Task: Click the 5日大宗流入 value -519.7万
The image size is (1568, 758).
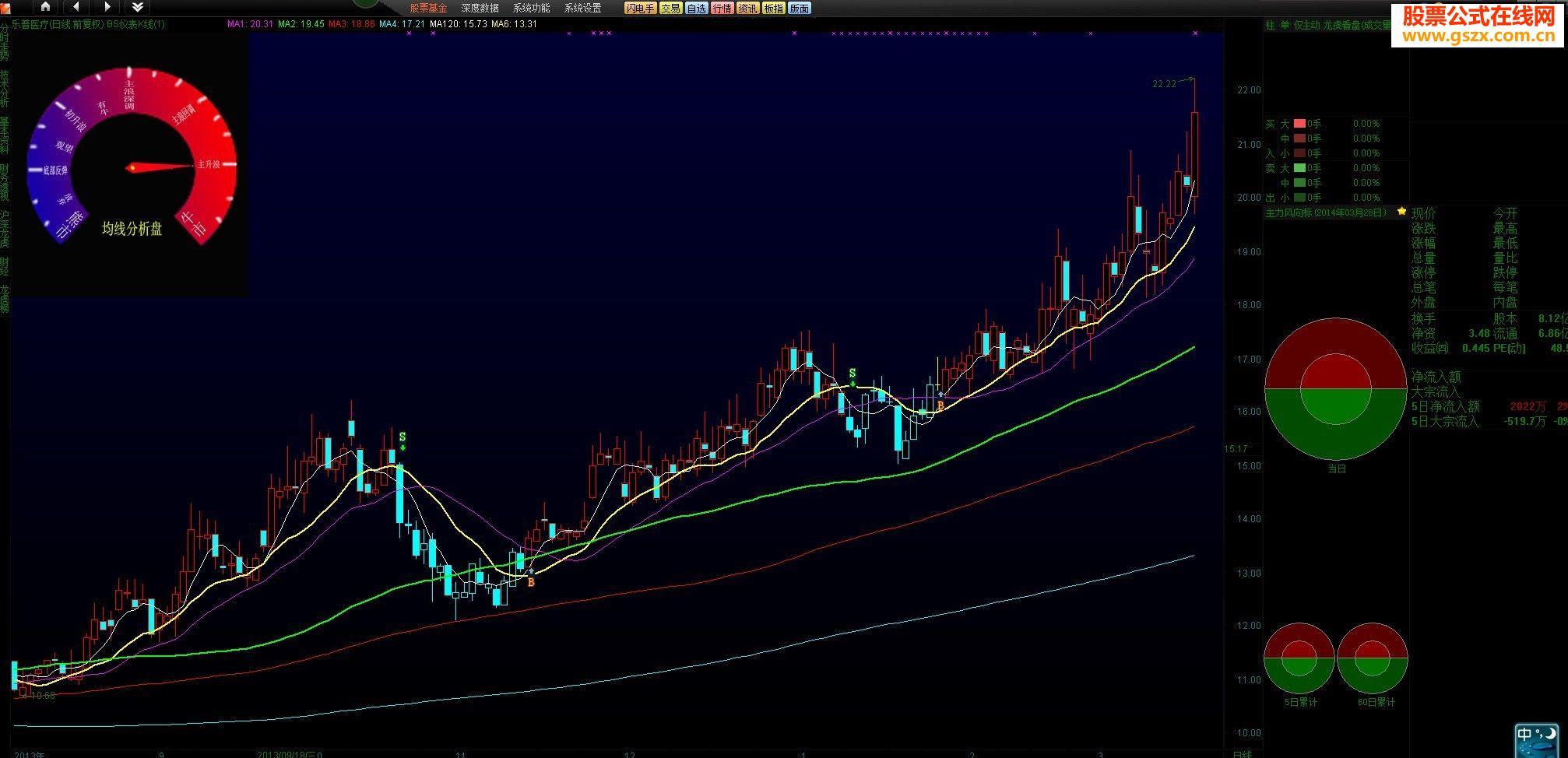Action: pos(1524,421)
